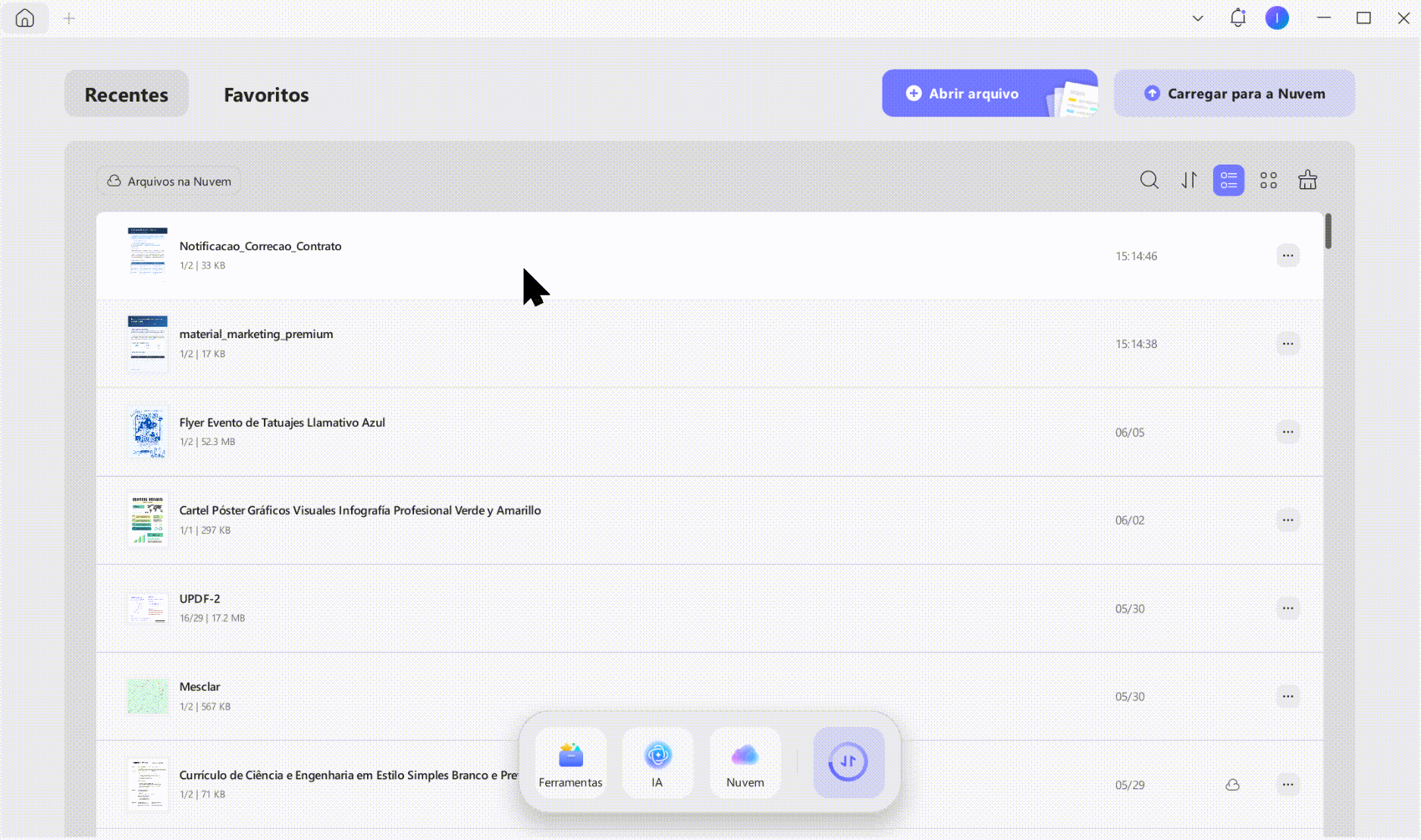Open more options for Notificacao_Correcao_Contrato

point(1288,255)
